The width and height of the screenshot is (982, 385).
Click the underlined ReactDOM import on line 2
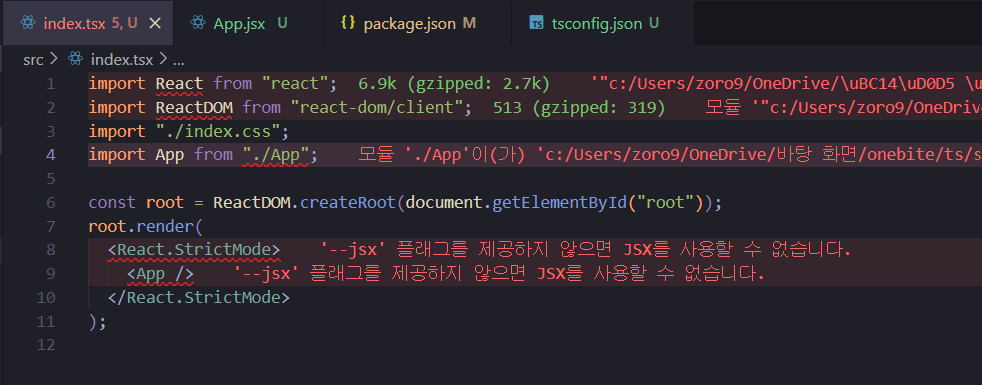(x=194, y=108)
